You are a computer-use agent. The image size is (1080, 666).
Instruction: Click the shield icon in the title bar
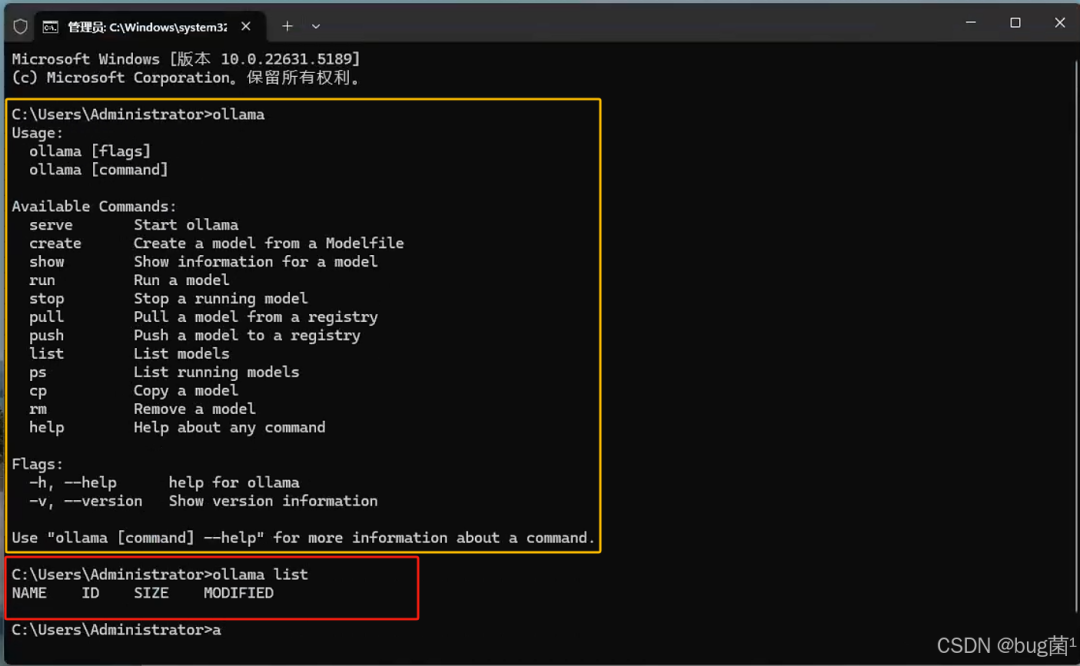point(20,27)
